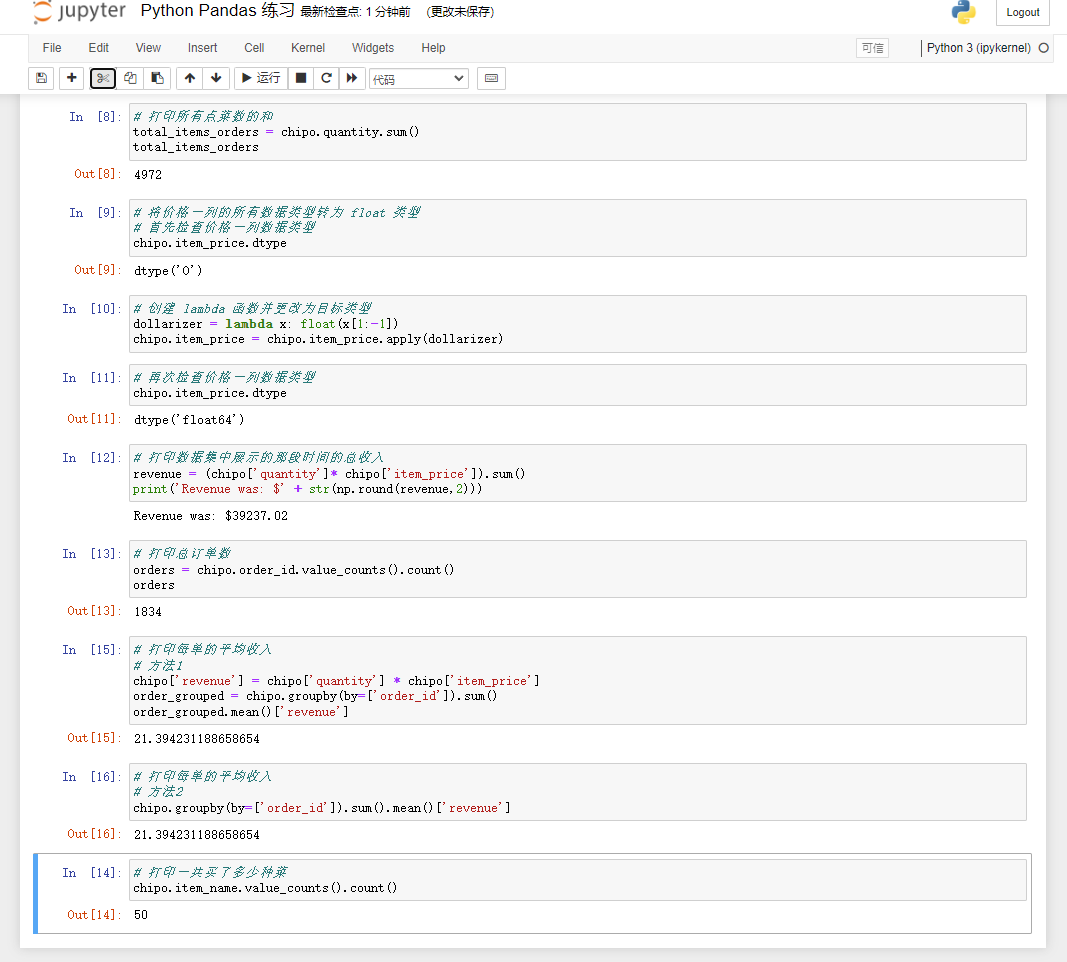Click Out[16] value 21.394231188658654
Viewport: 1067px width, 962px height.
(197, 835)
